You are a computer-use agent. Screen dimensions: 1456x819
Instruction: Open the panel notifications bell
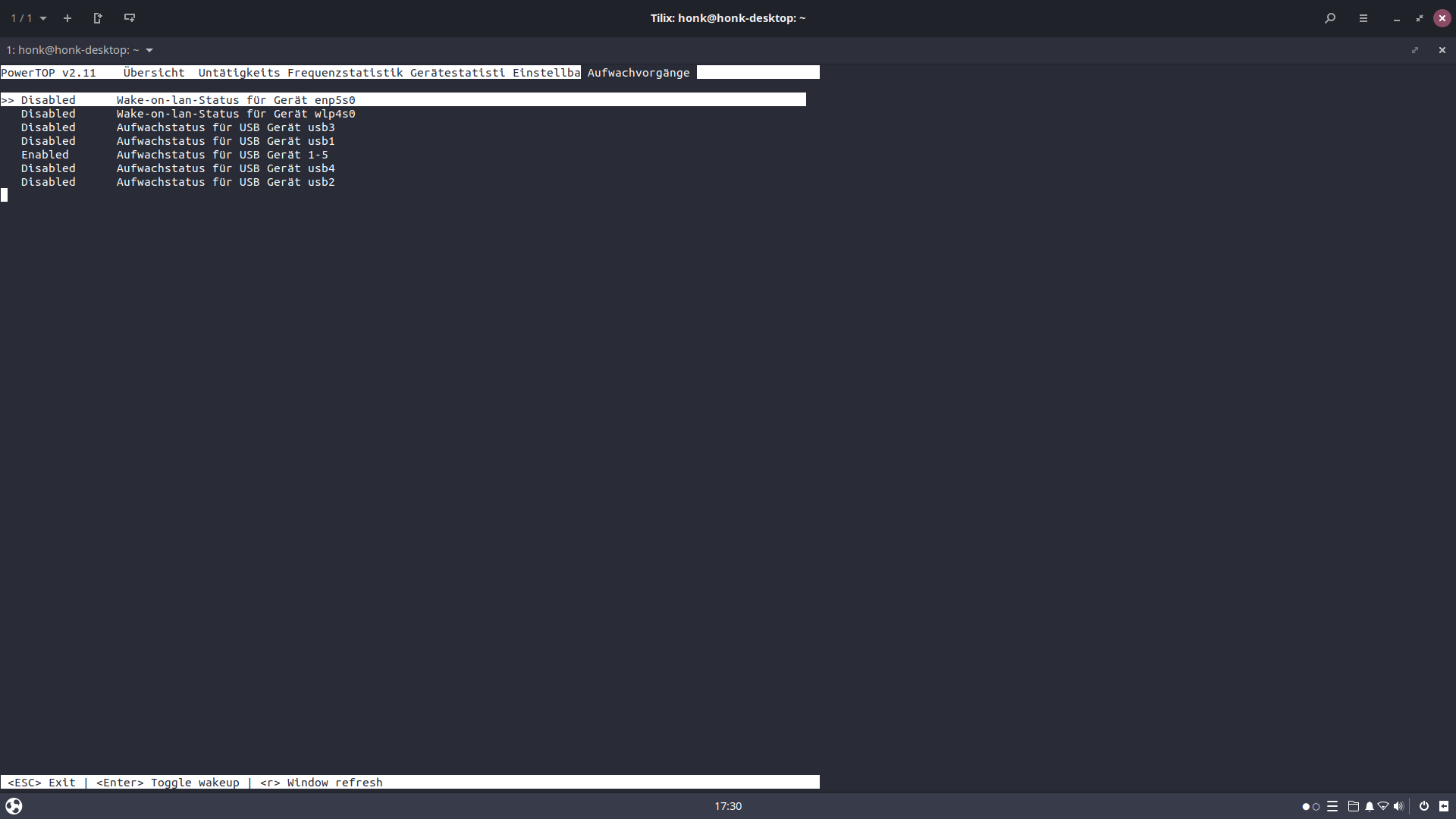(x=1370, y=806)
